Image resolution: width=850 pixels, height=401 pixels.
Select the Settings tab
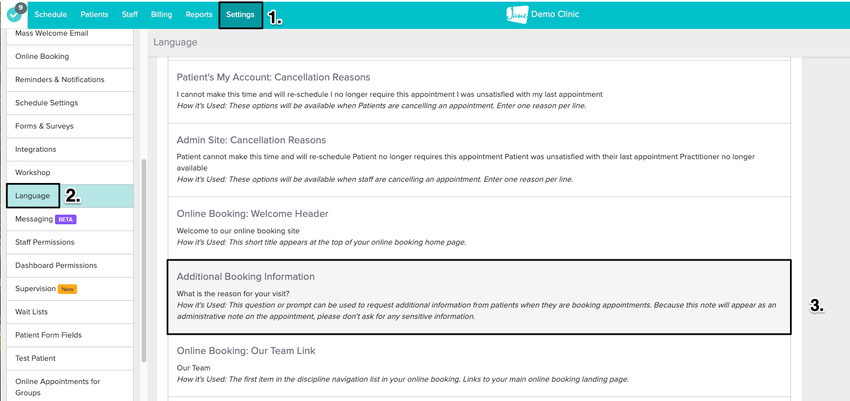coord(240,15)
